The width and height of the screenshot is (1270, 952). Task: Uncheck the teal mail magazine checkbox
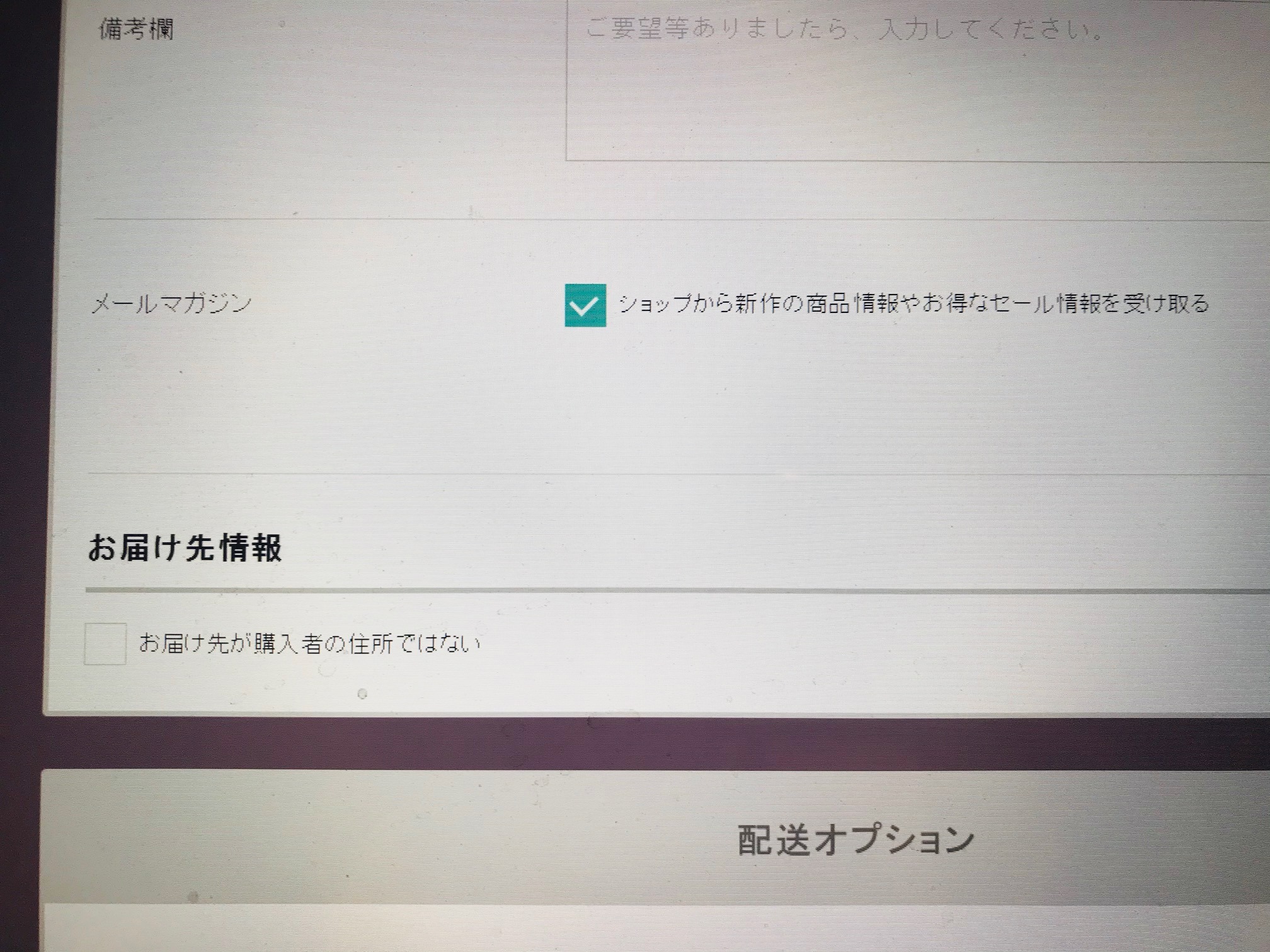585,305
